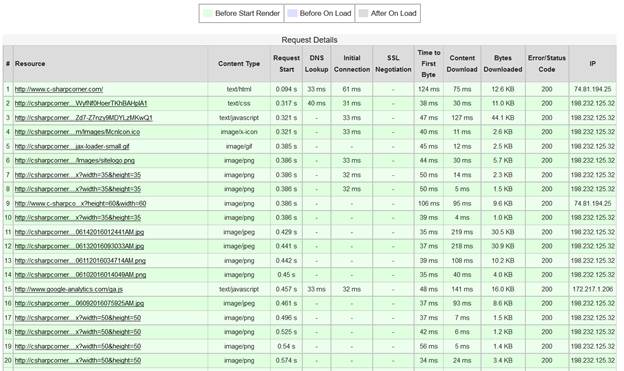Click the SSL Negotiation column header
This screenshot has width=624, height=371.
point(393,64)
